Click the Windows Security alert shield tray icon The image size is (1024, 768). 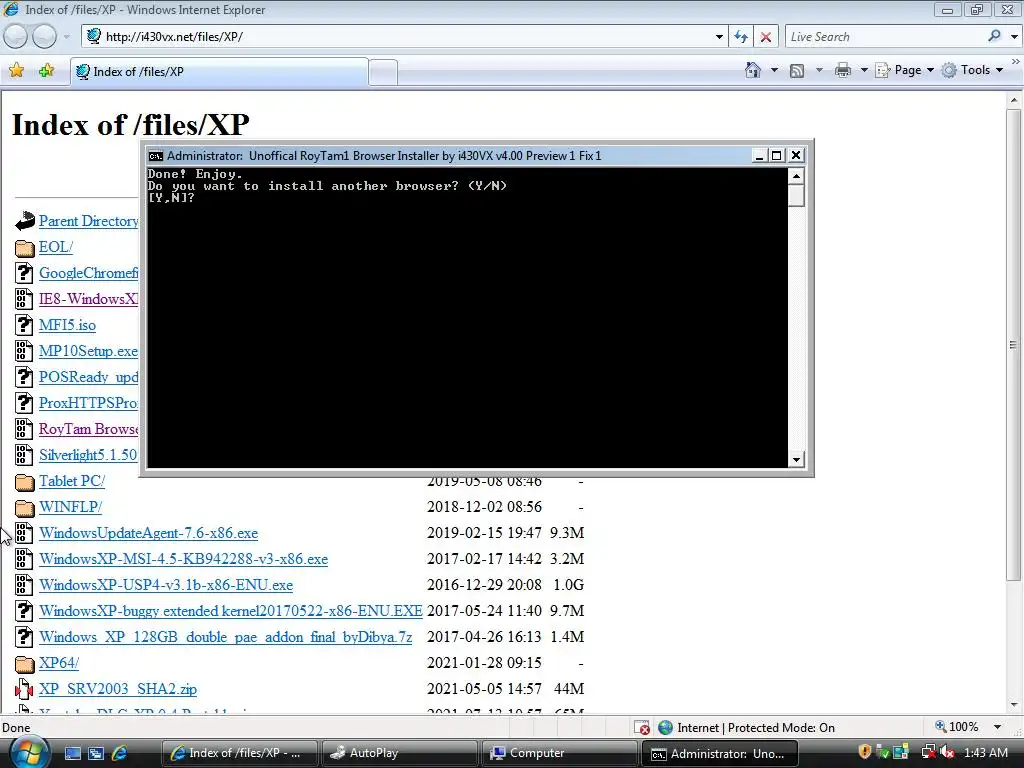(x=865, y=752)
